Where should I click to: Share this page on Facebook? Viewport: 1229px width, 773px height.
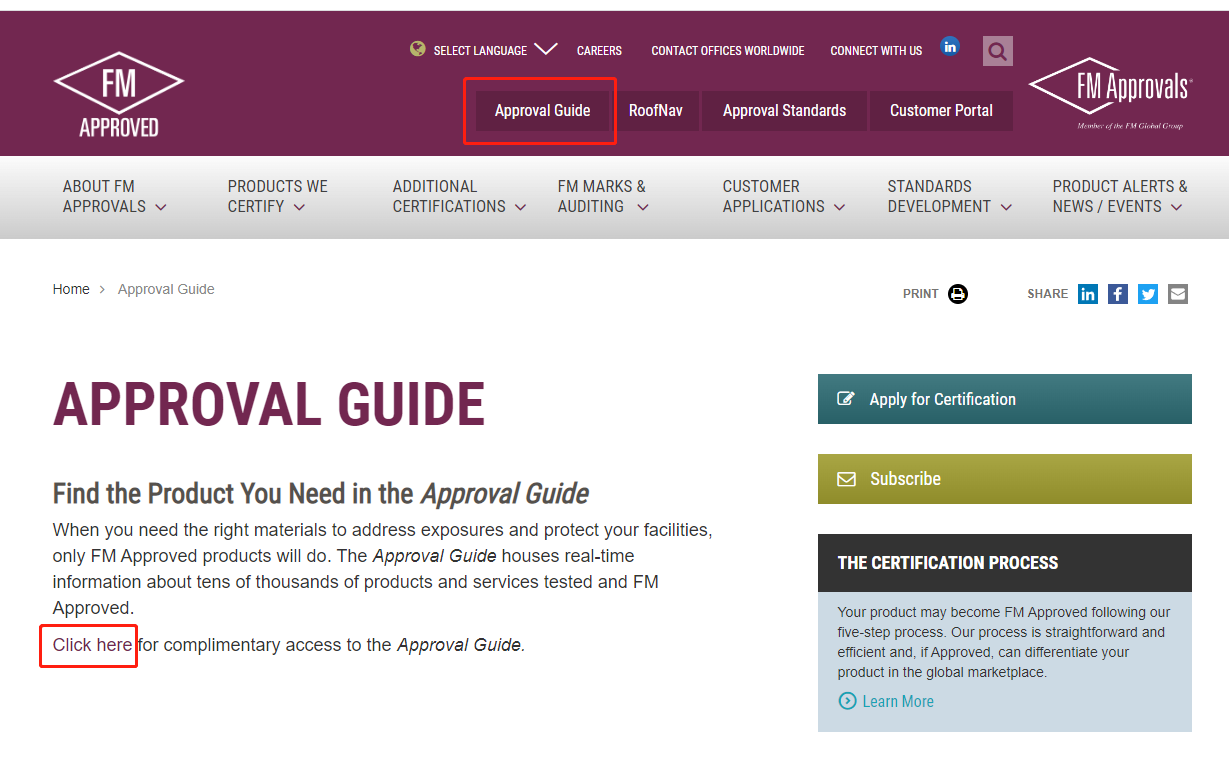coord(1118,294)
